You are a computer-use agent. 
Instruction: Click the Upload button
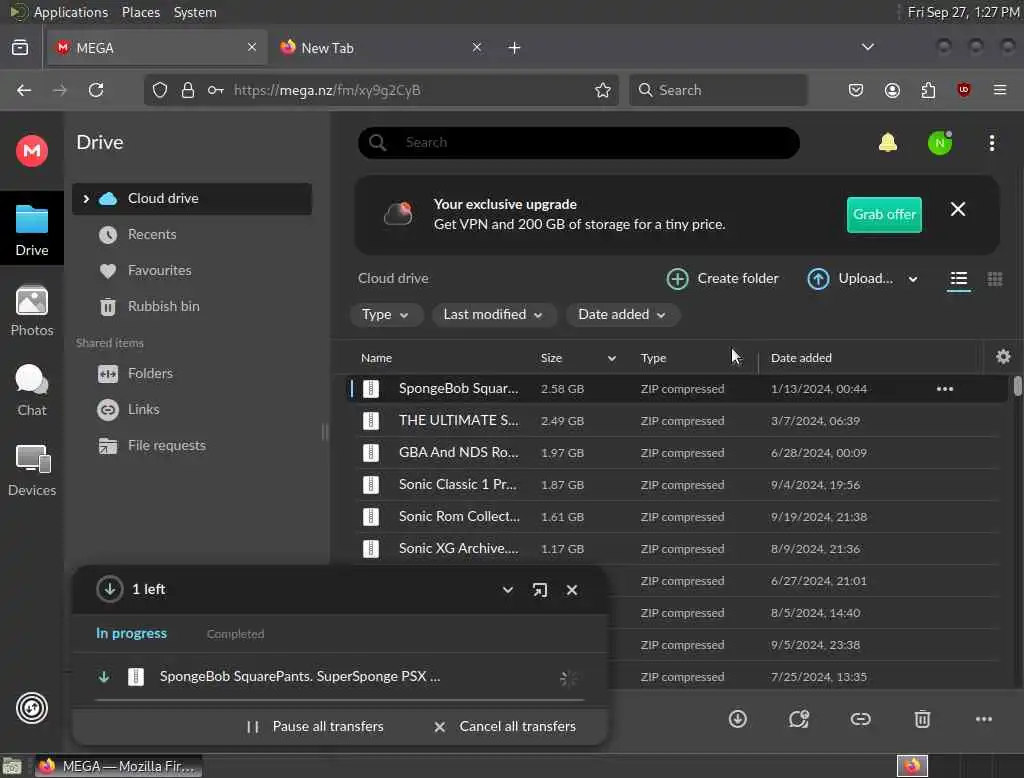click(850, 279)
